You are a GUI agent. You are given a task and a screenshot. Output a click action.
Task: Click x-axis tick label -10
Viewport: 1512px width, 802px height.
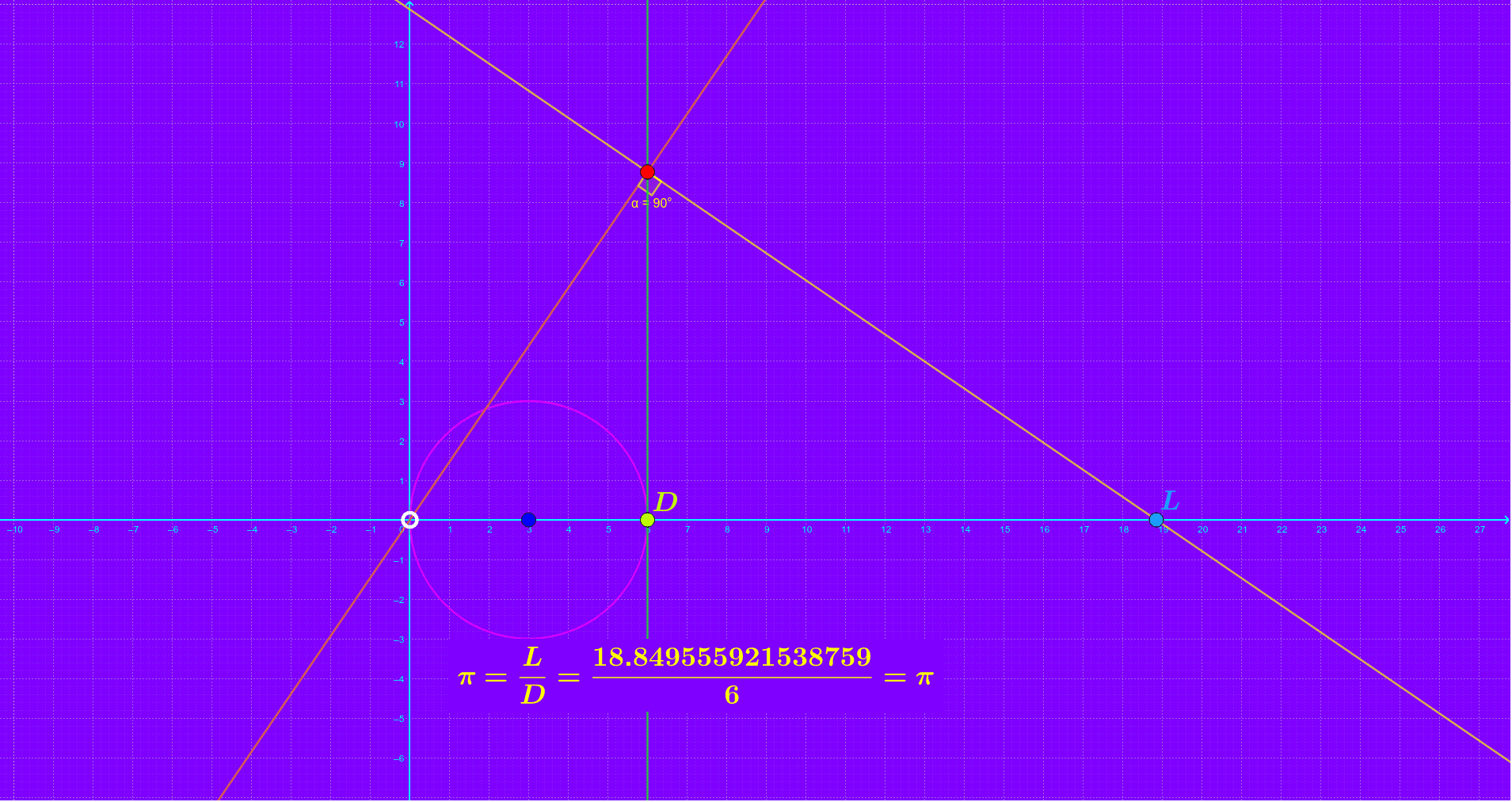click(x=15, y=529)
